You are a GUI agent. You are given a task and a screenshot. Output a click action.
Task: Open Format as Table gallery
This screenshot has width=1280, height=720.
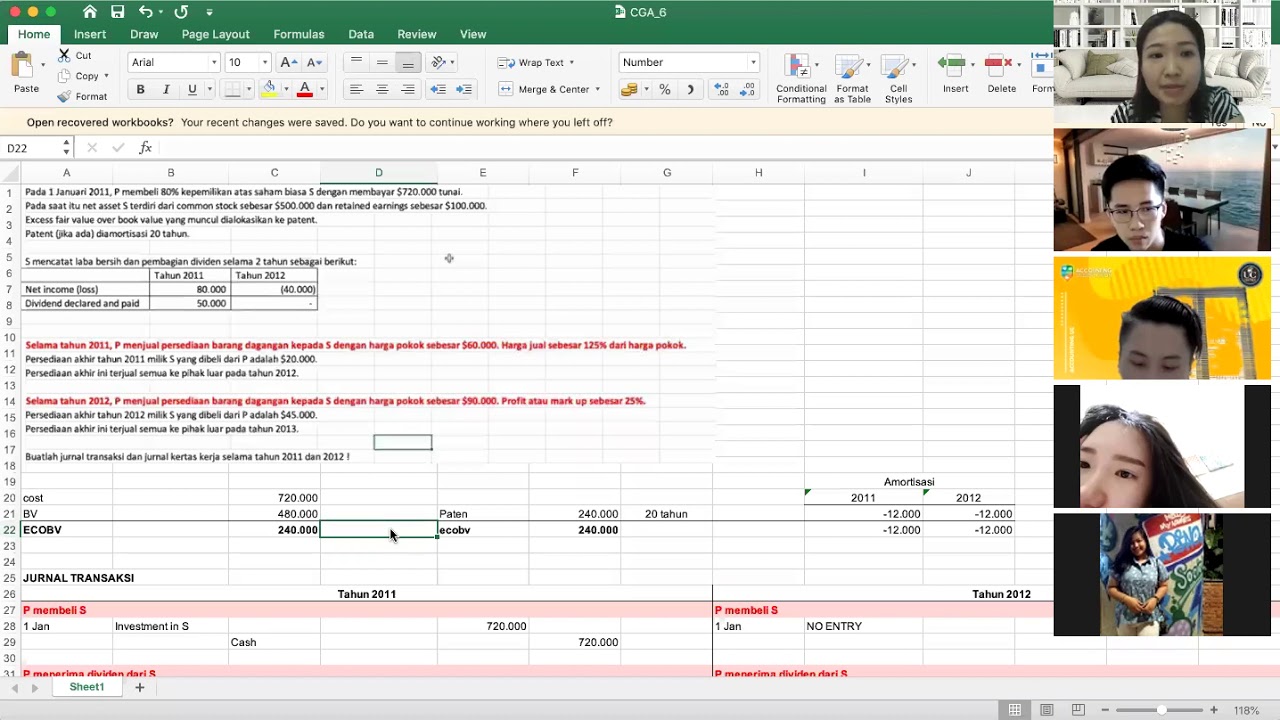(x=852, y=79)
